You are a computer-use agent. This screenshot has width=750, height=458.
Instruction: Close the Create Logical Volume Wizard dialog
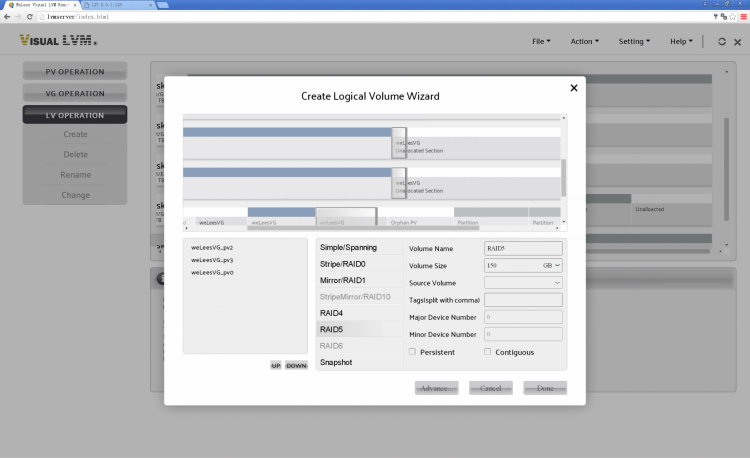pyautogui.click(x=573, y=88)
